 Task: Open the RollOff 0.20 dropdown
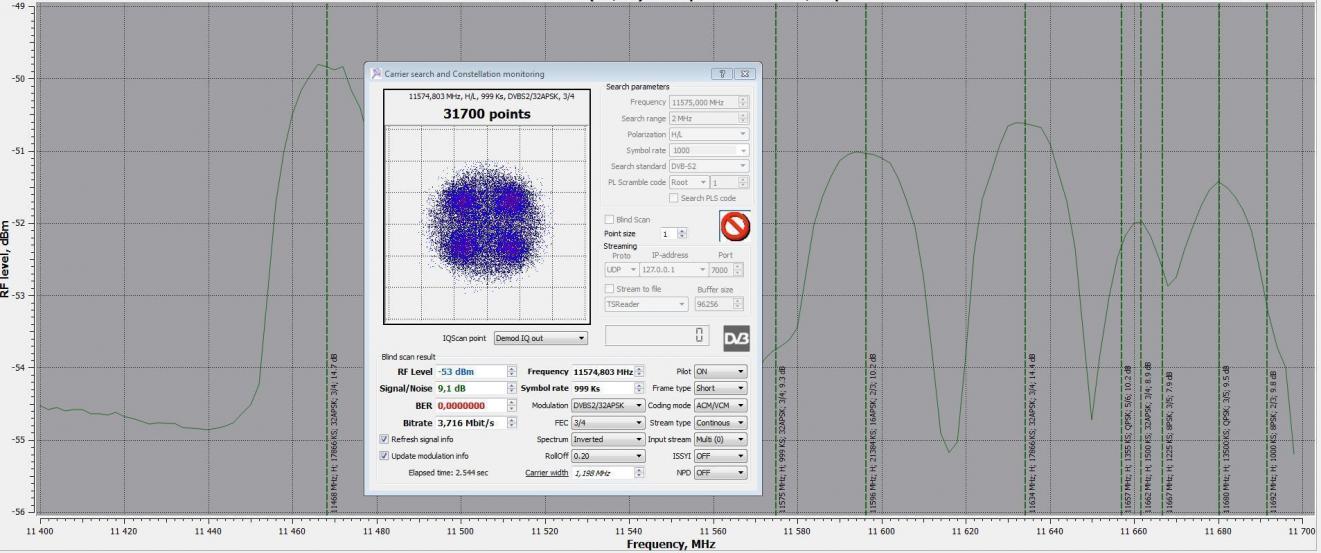pos(606,455)
